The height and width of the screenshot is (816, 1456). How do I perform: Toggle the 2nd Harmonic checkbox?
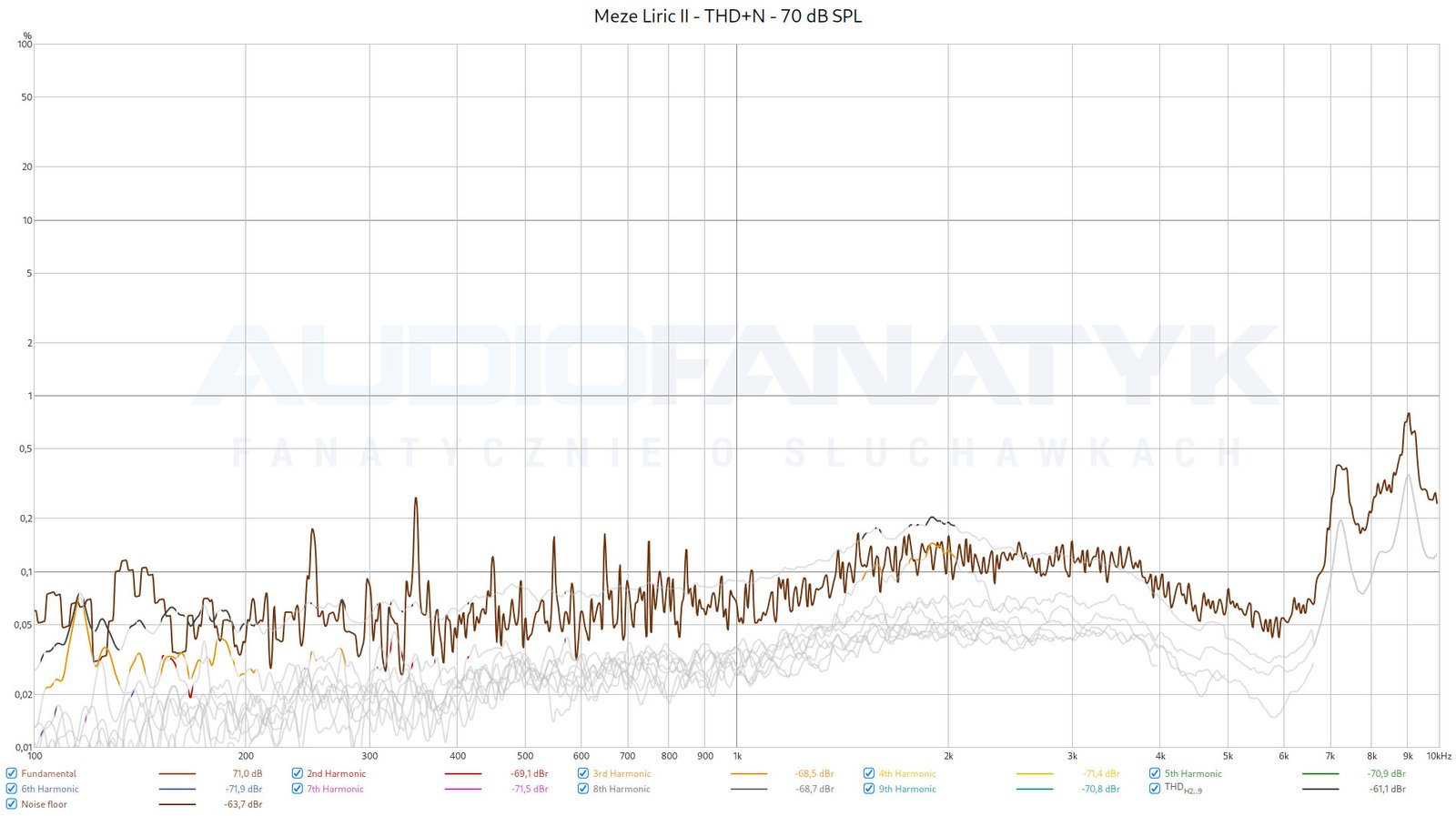(298, 773)
